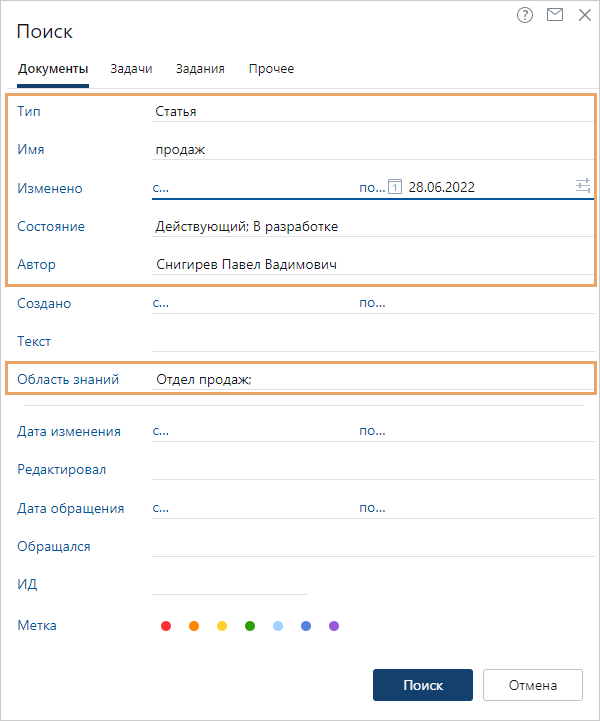The image size is (600, 721).
Task: Go to the Прочее tab
Action: [271, 69]
